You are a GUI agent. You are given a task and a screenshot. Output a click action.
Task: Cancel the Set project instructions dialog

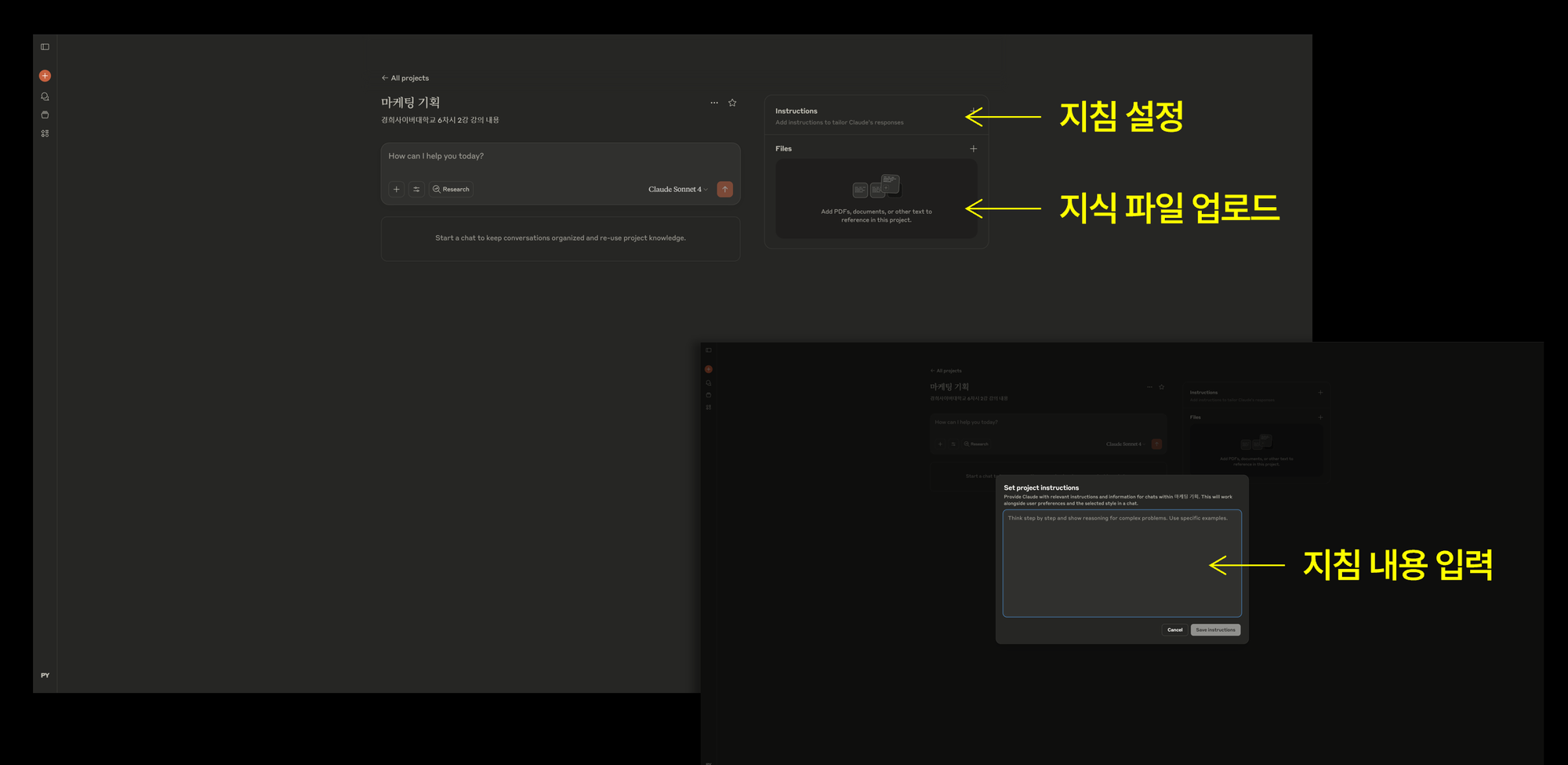[x=1174, y=630]
